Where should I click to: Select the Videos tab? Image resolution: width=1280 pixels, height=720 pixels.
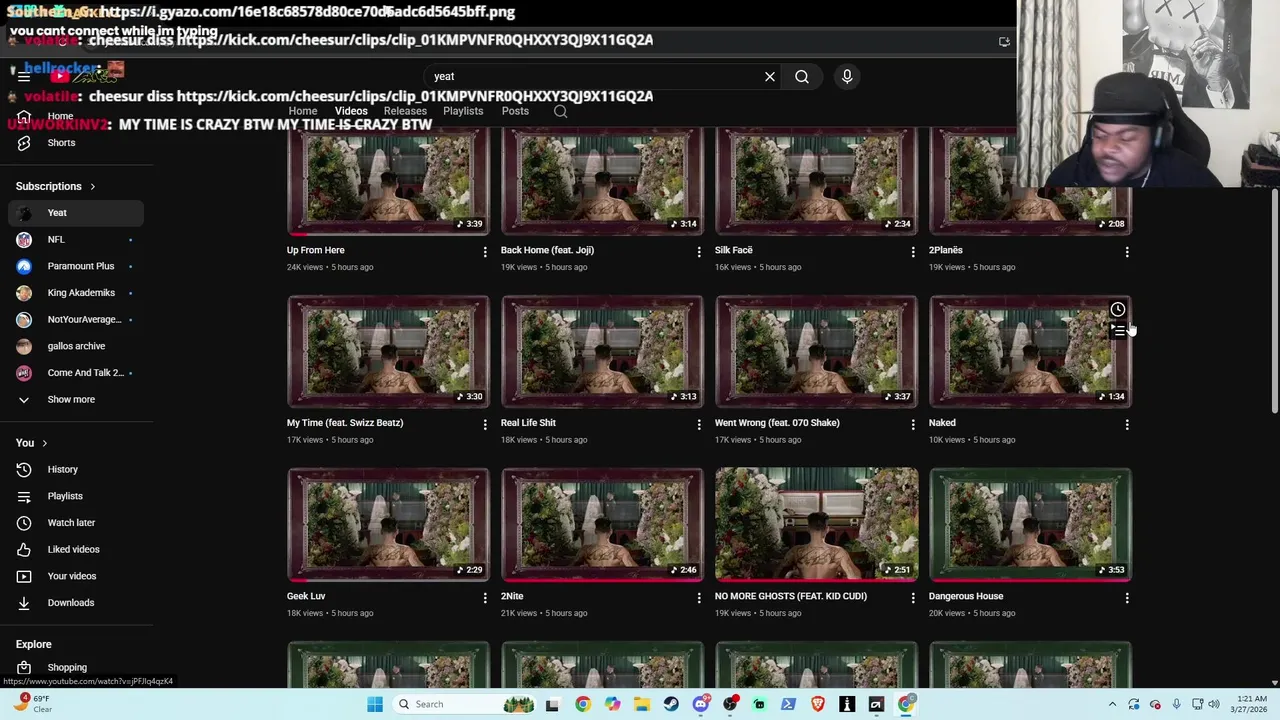tap(351, 111)
